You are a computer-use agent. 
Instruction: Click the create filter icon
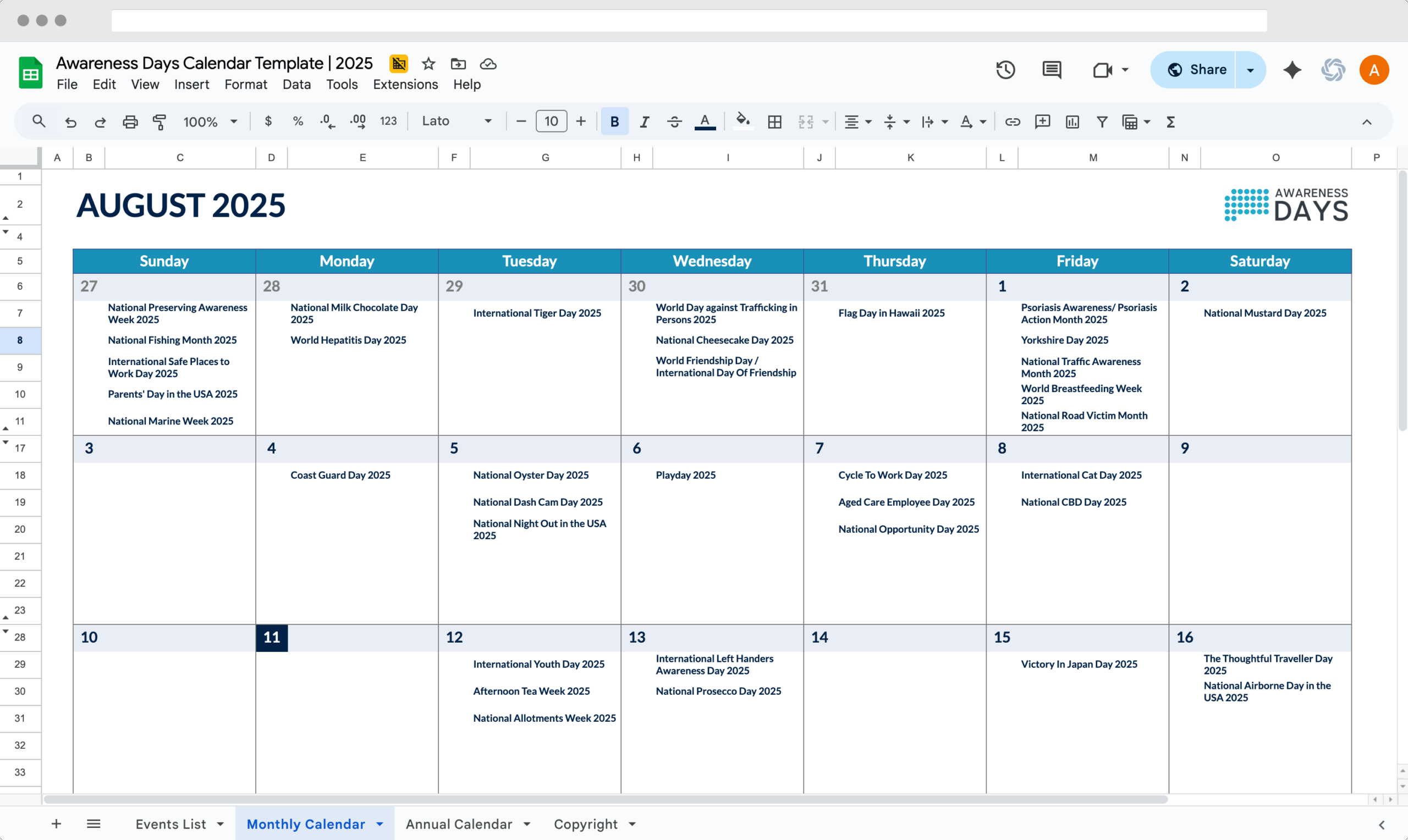pyautogui.click(x=1102, y=121)
